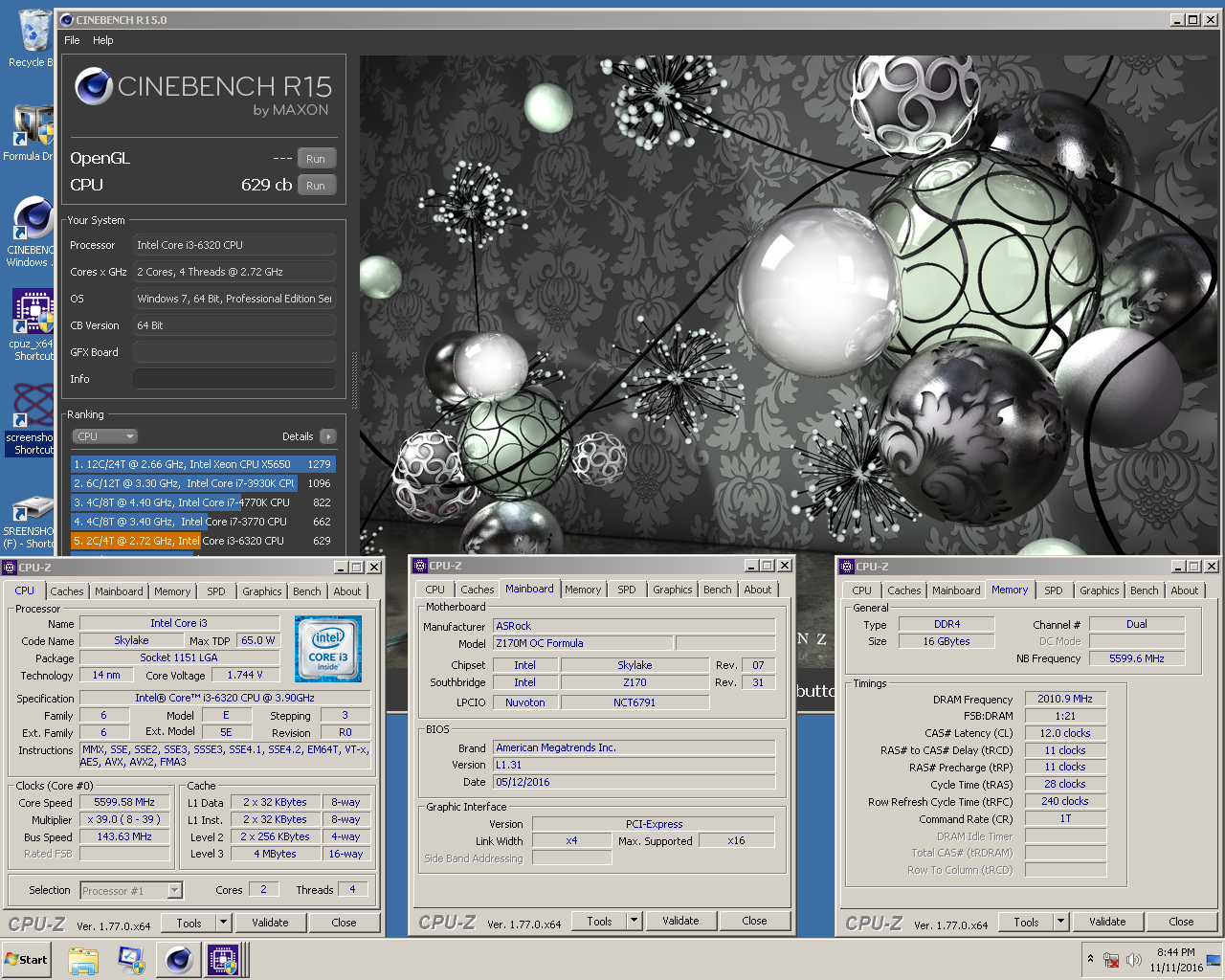Image resolution: width=1225 pixels, height=980 pixels.
Task: Click Close button in middle CPU-Z window
Action: click(x=754, y=921)
